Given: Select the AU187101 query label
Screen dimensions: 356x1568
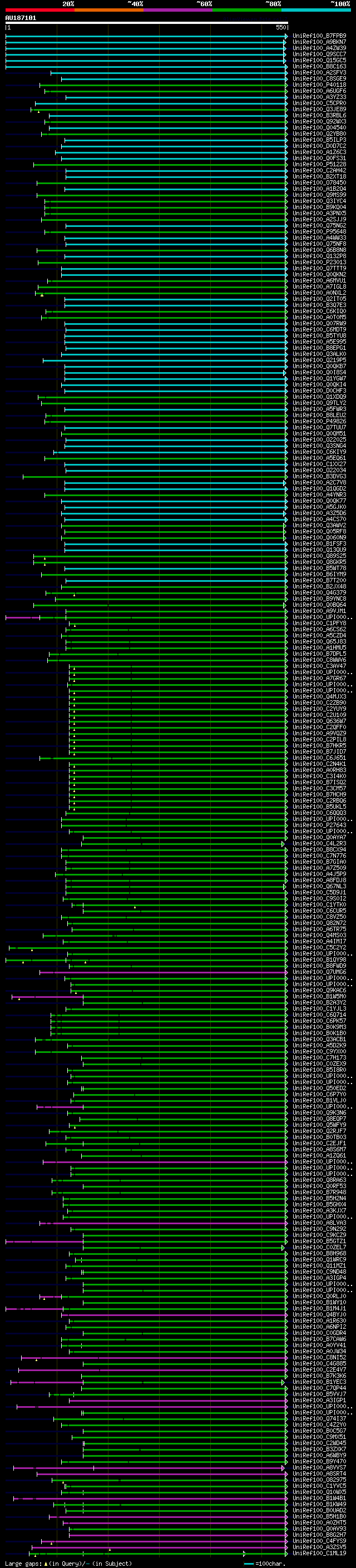Looking at the screenshot, I should point(21,18).
